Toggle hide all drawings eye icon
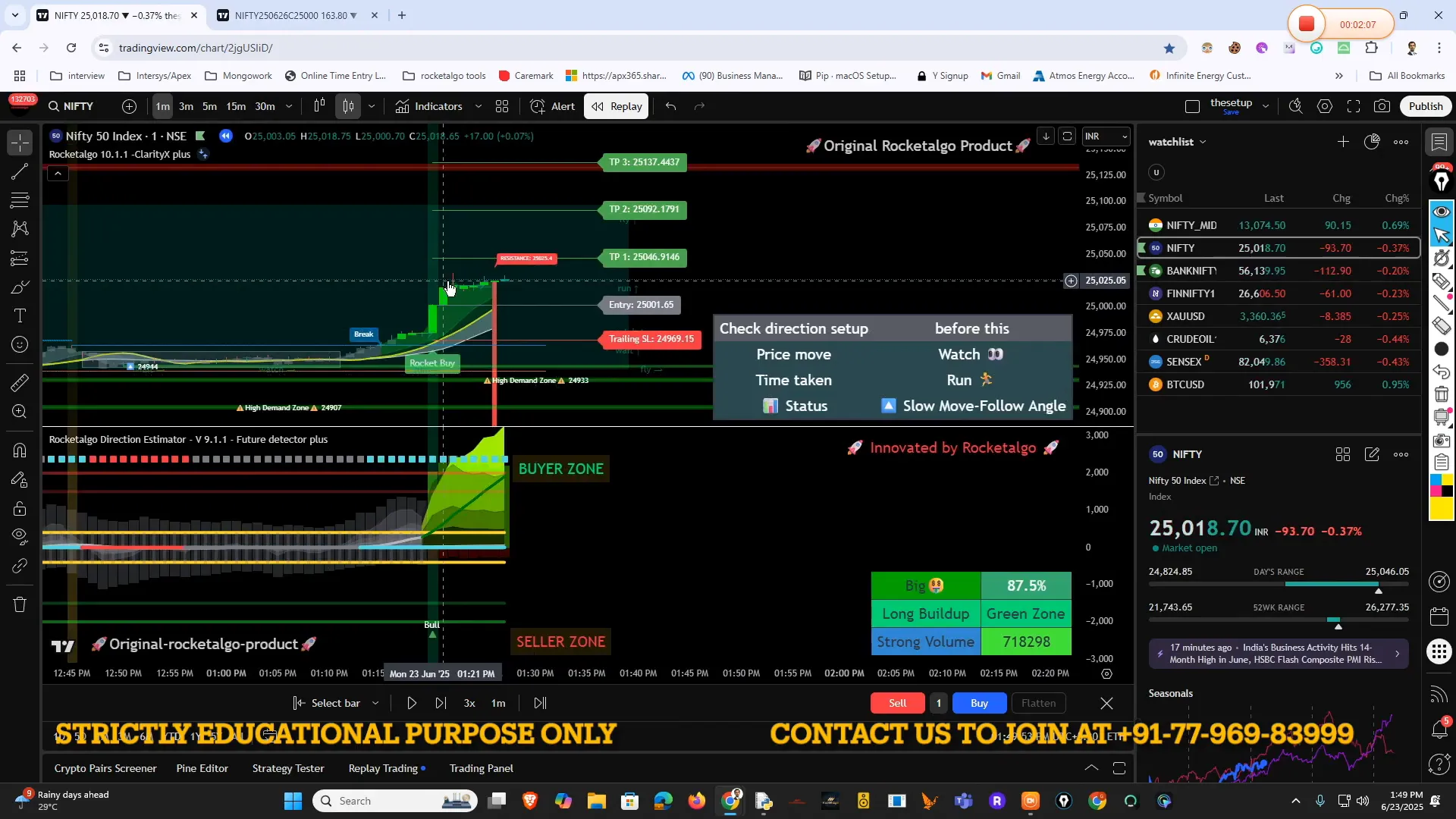The height and width of the screenshot is (819, 1456). [x=20, y=537]
